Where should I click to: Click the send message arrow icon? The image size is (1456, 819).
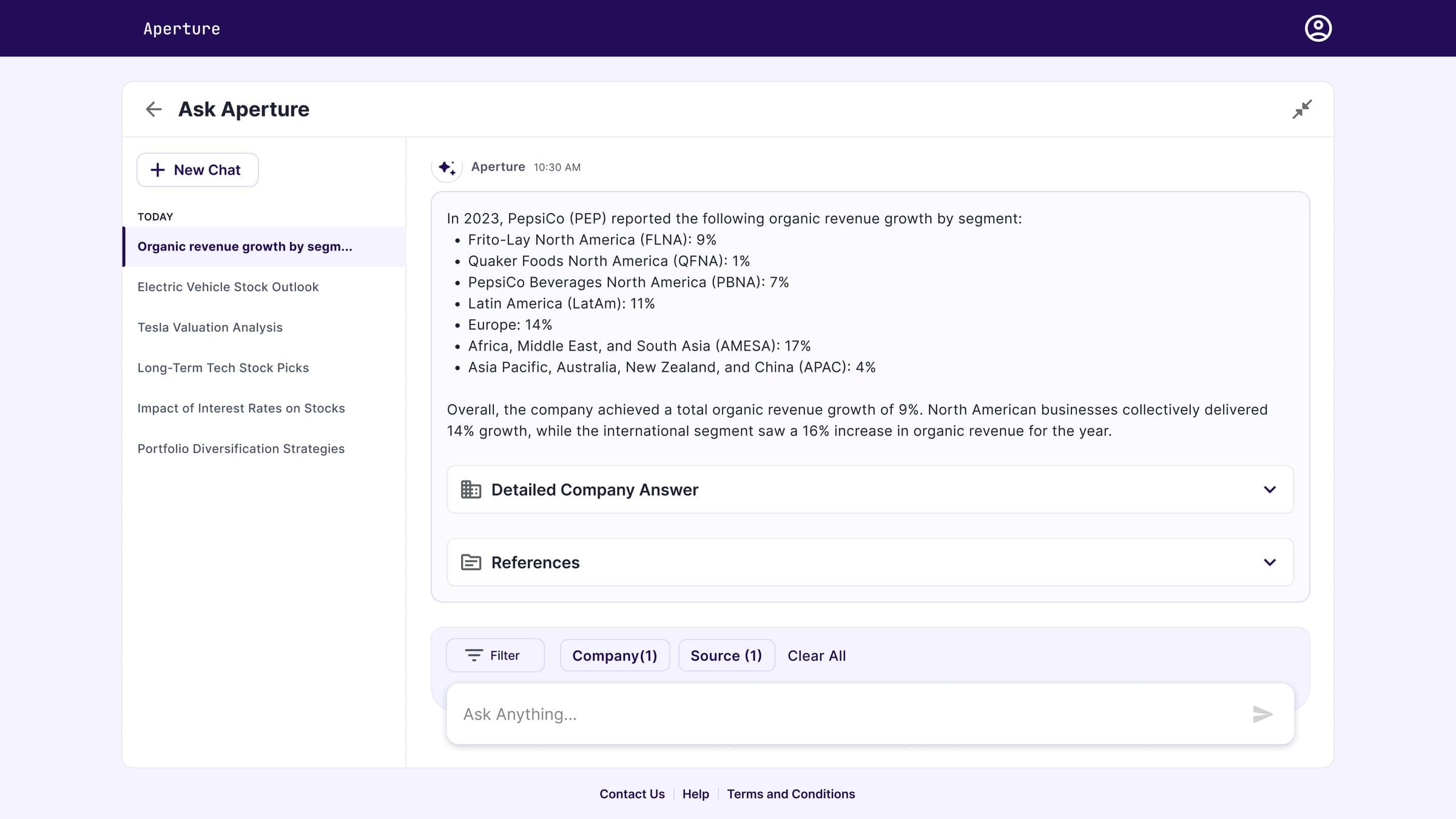coord(1262,714)
